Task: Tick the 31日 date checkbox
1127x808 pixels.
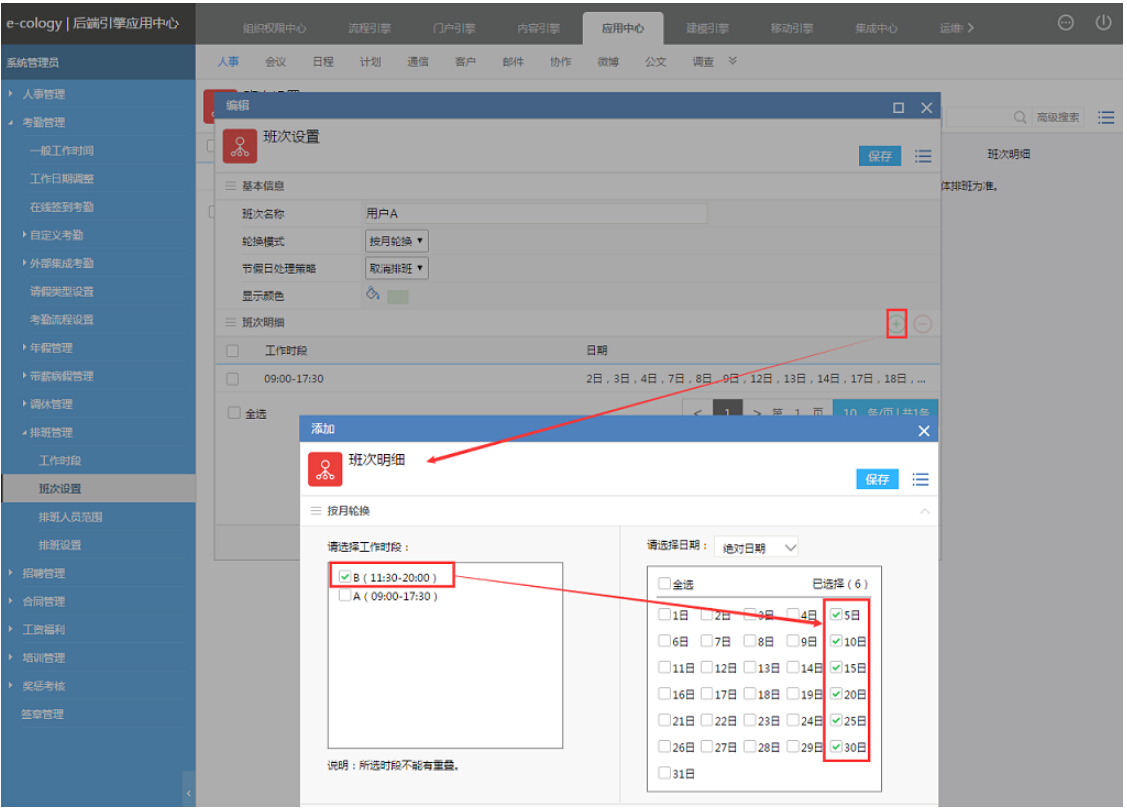Action: 665,773
